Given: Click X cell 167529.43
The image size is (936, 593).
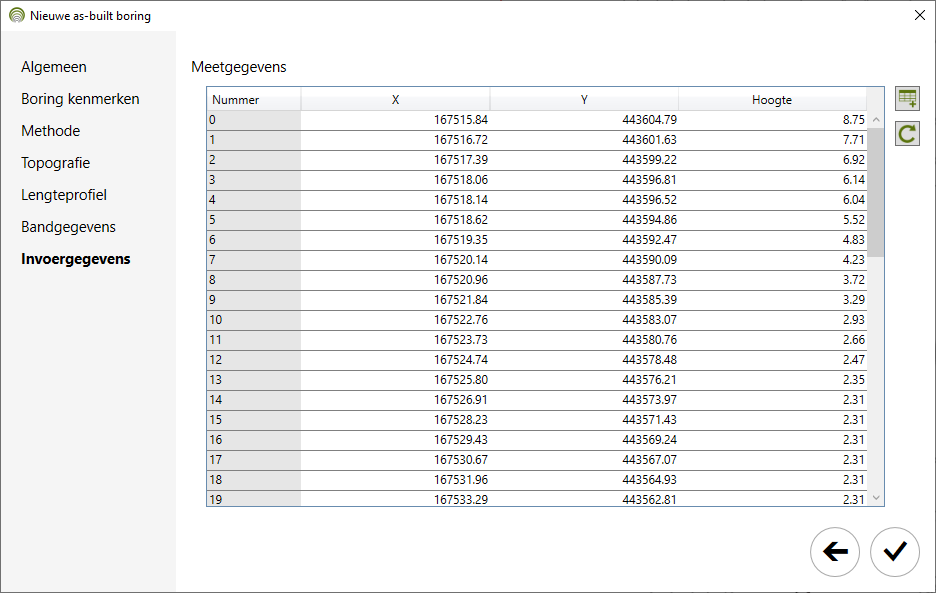Looking at the screenshot, I should [x=395, y=440].
